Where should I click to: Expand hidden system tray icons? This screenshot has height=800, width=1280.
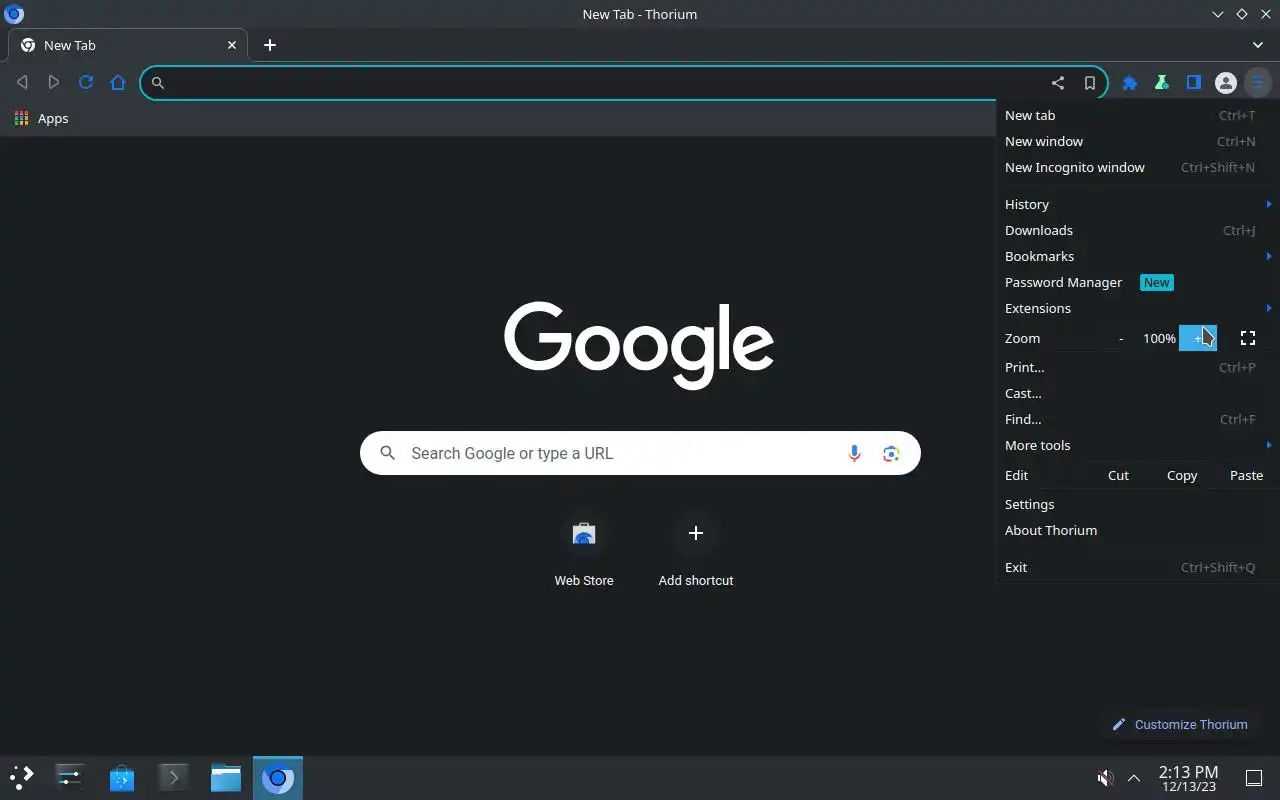pos(1134,778)
